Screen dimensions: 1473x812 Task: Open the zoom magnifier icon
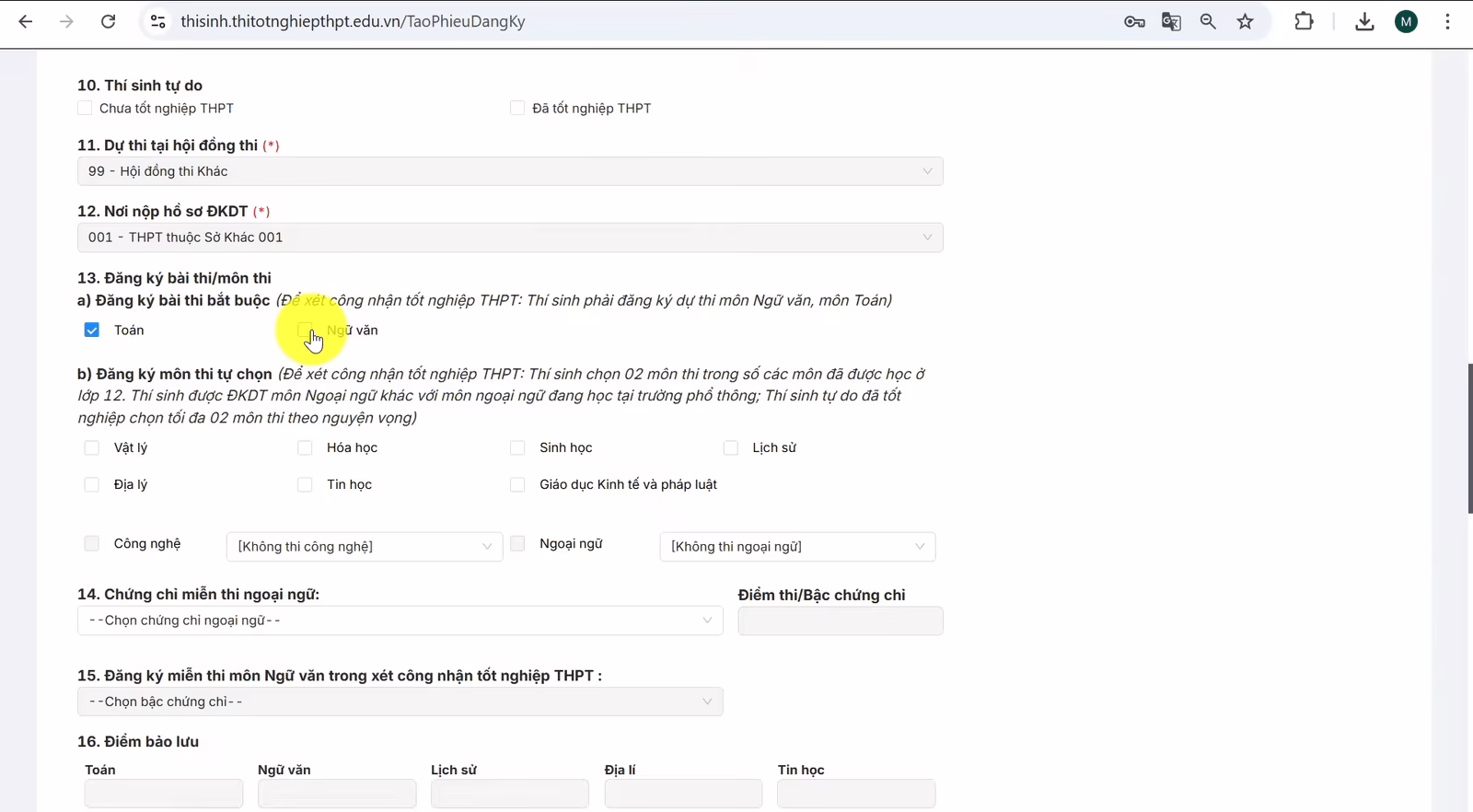(1208, 21)
